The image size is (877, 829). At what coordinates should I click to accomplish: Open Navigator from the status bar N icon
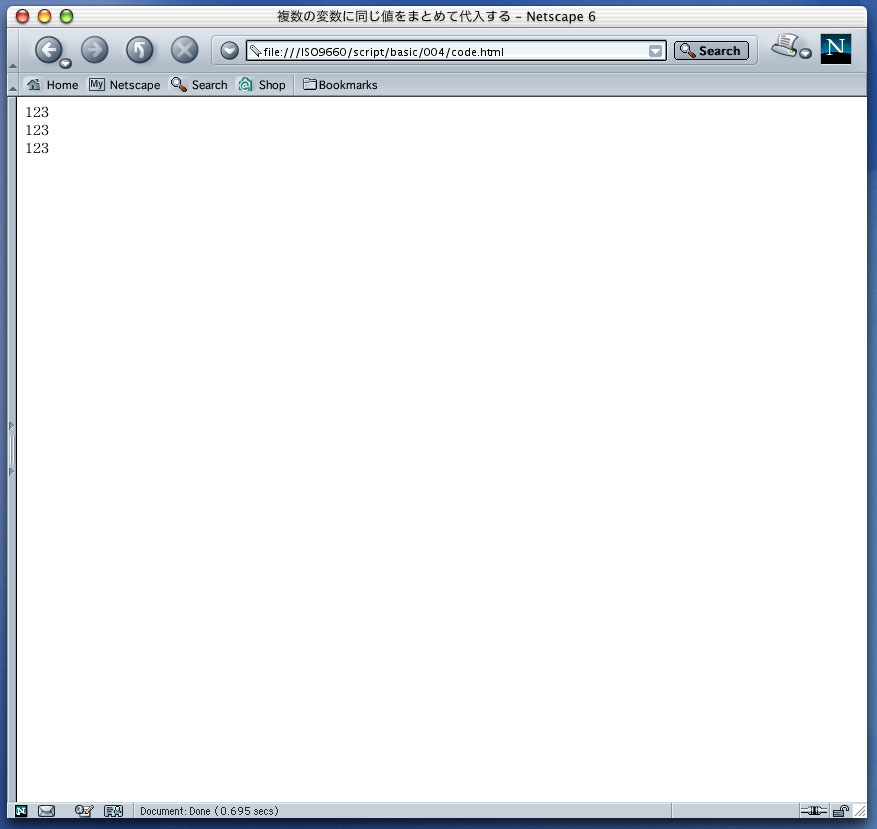21,811
